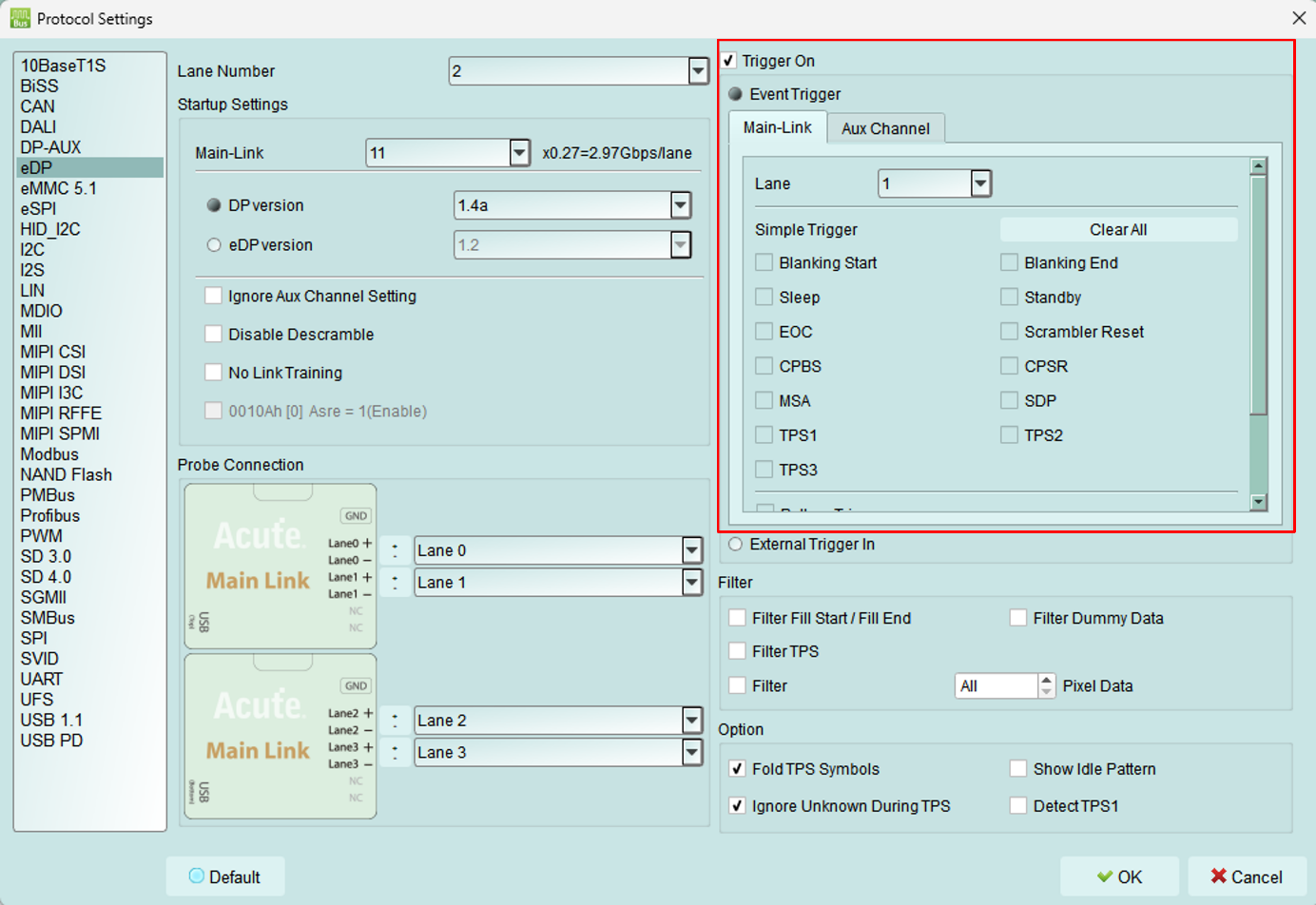Switch to Aux Channel tab
This screenshot has width=1316, height=905.
(x=885, y=128)
